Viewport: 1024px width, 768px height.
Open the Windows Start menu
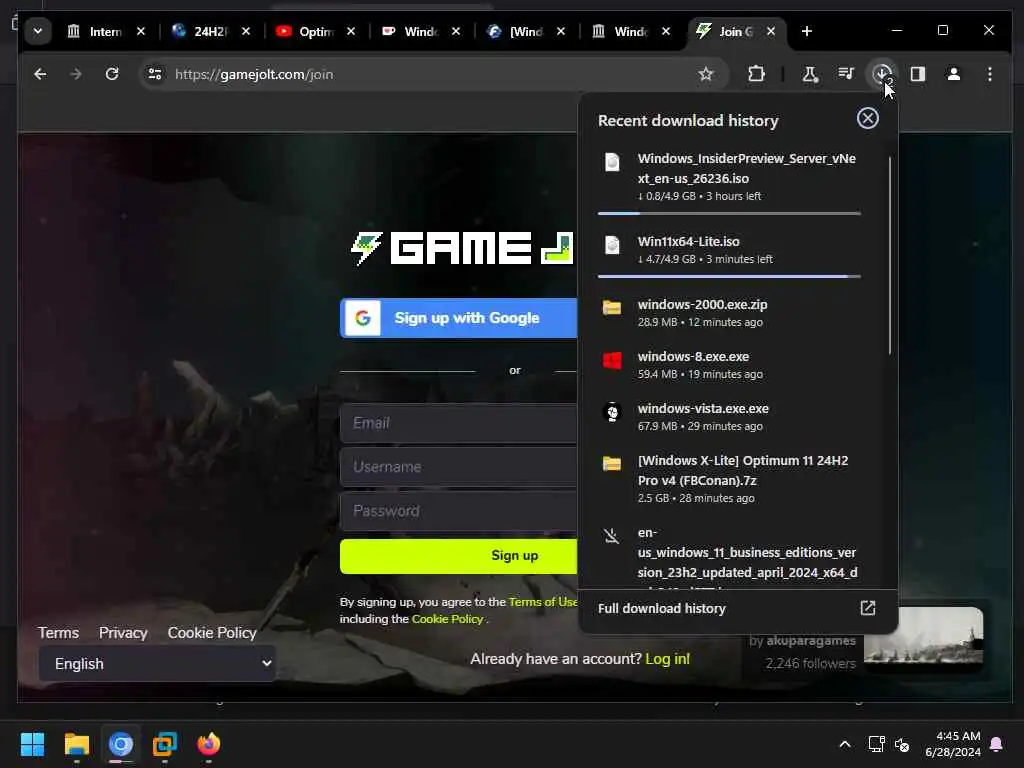coord(32,744)
